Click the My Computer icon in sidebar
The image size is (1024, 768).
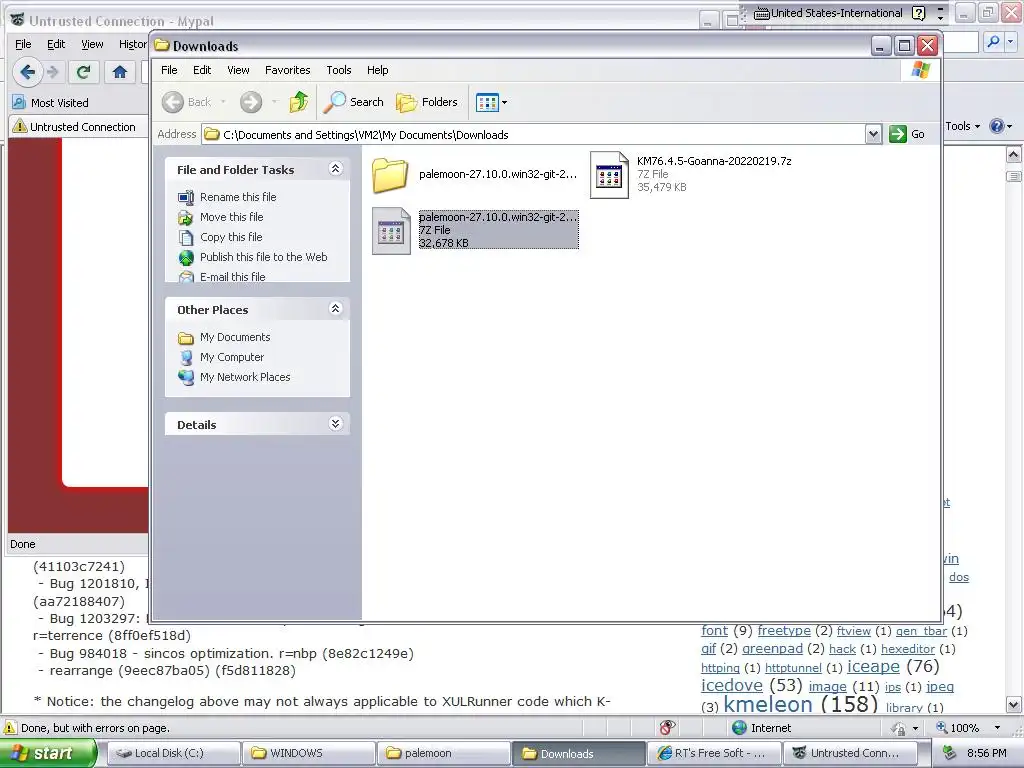pos(186,357)
